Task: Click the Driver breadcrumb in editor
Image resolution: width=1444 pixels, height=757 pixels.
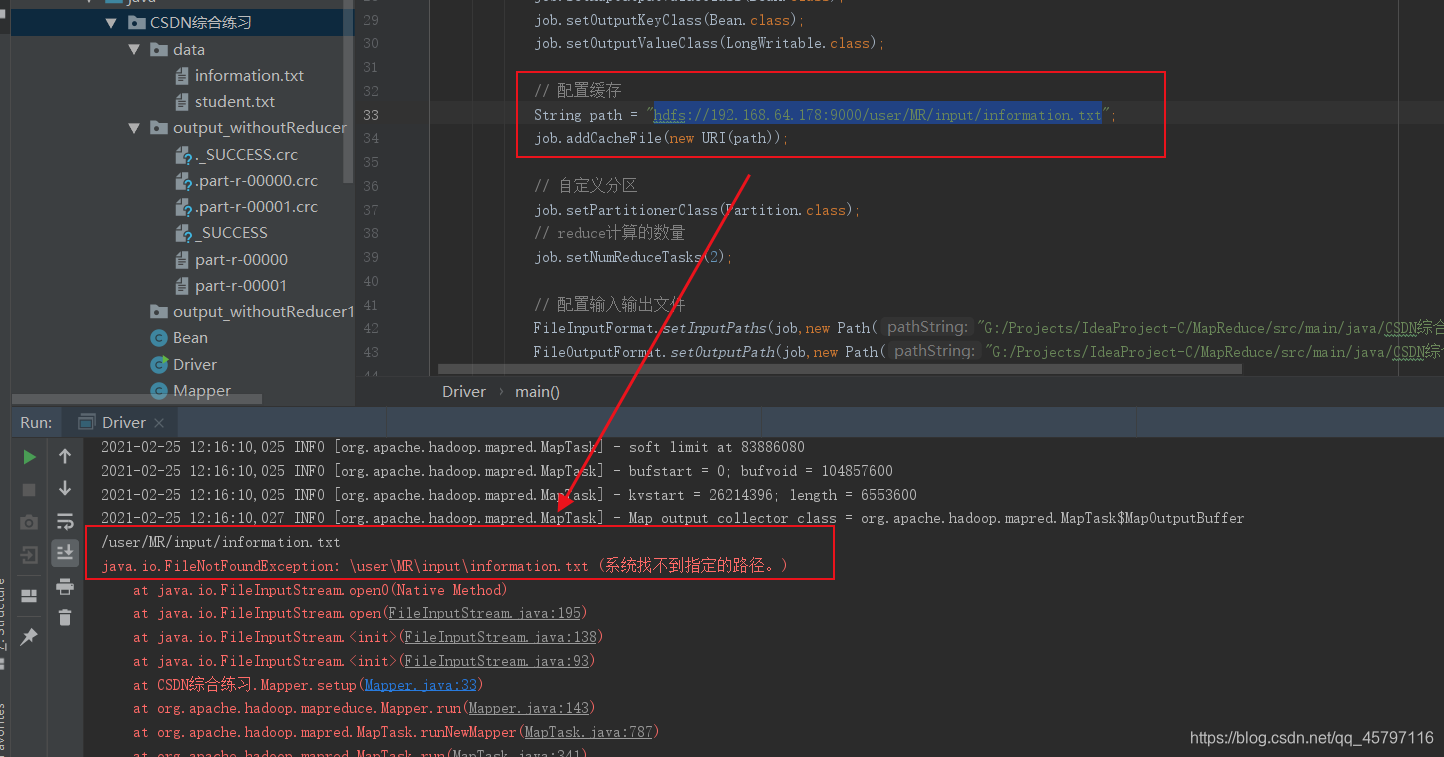Action: click(x=464, y=392)
